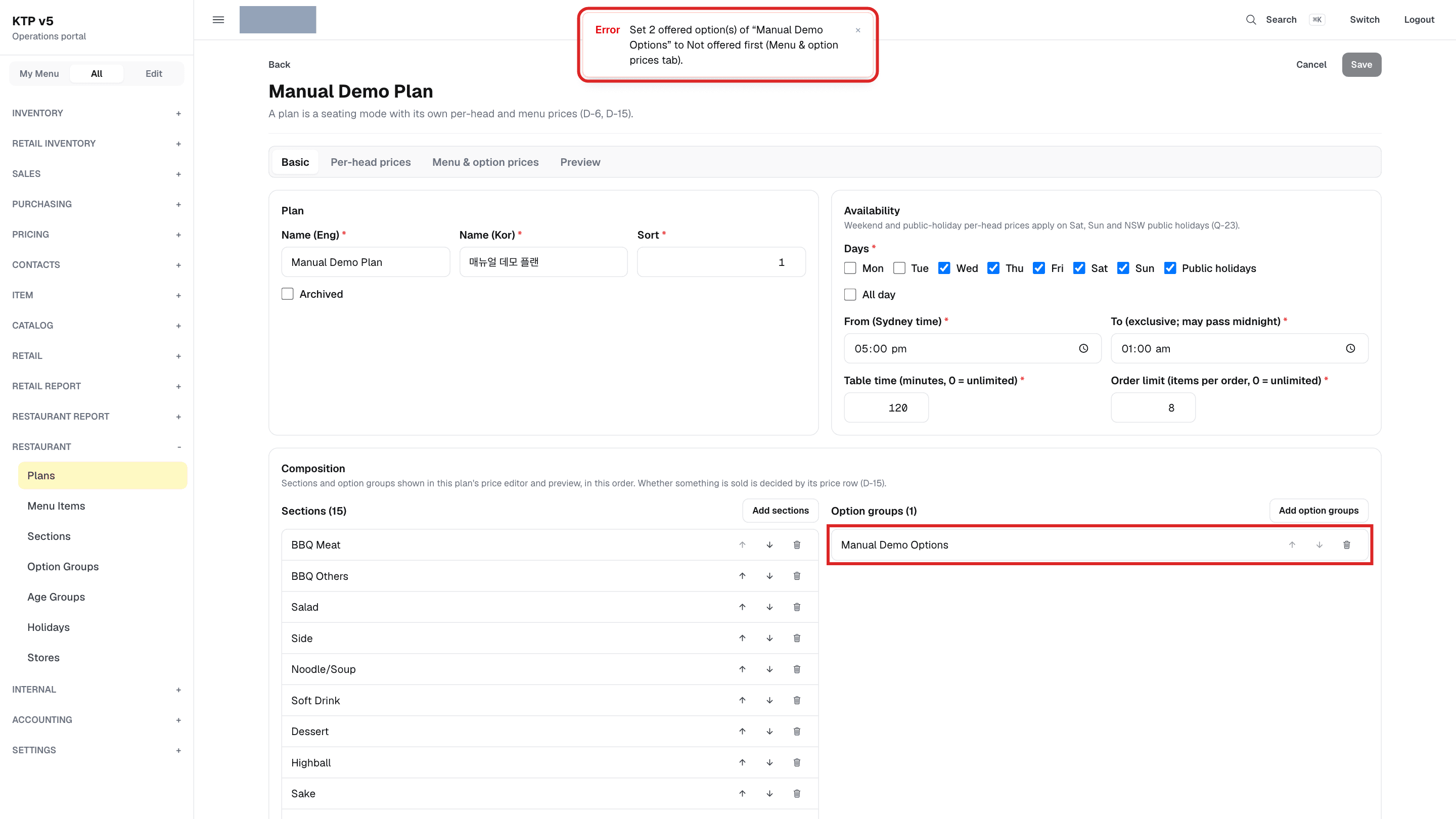This screenshot has width=1456, height=819.
Task: Move Highball section down
Action: click(769, 762)
